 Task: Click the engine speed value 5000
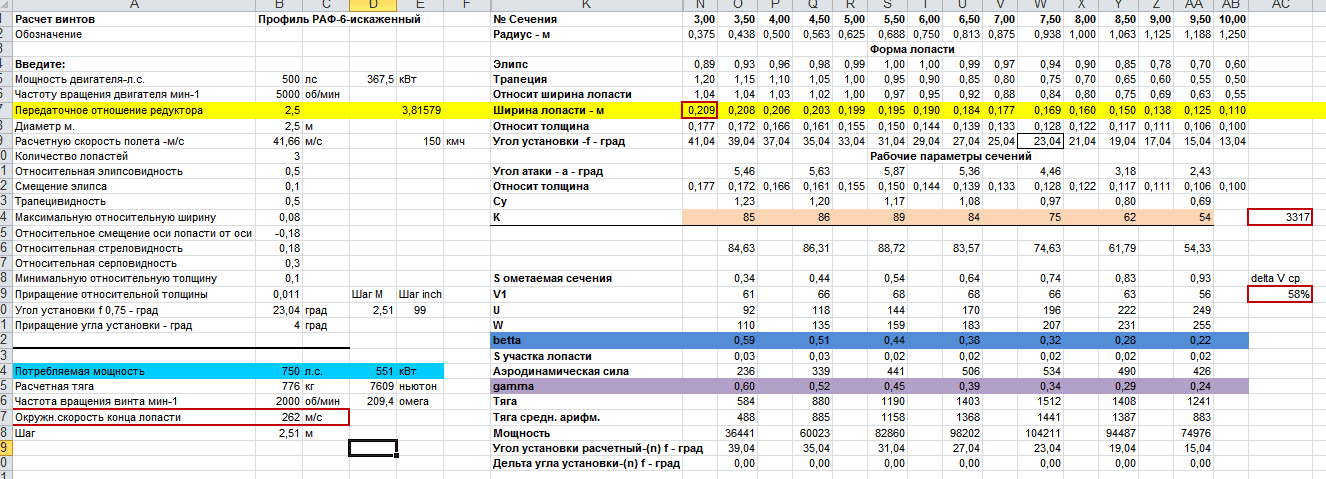coord(286,93)
